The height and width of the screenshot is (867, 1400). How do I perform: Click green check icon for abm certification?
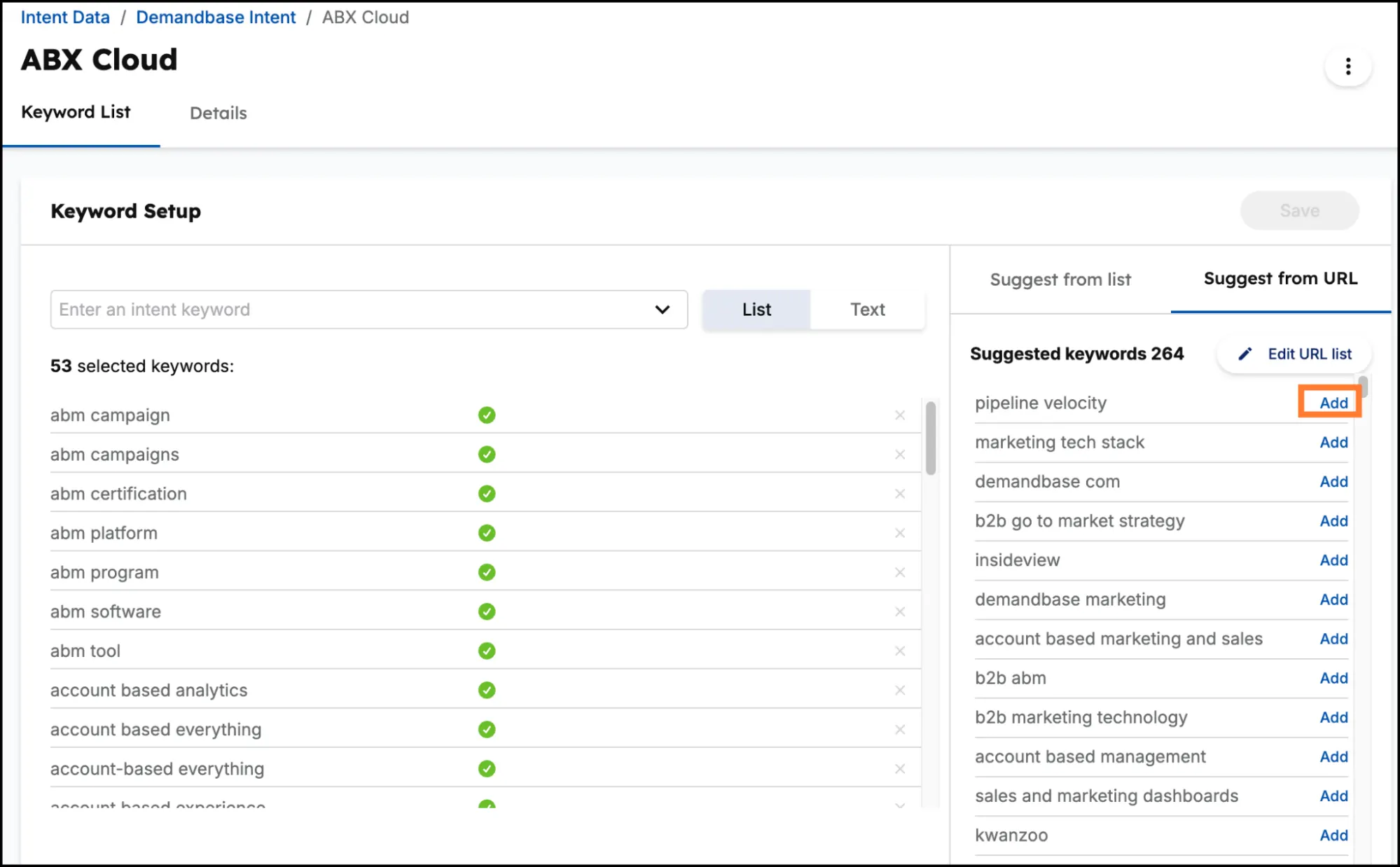tap(487, 494)
